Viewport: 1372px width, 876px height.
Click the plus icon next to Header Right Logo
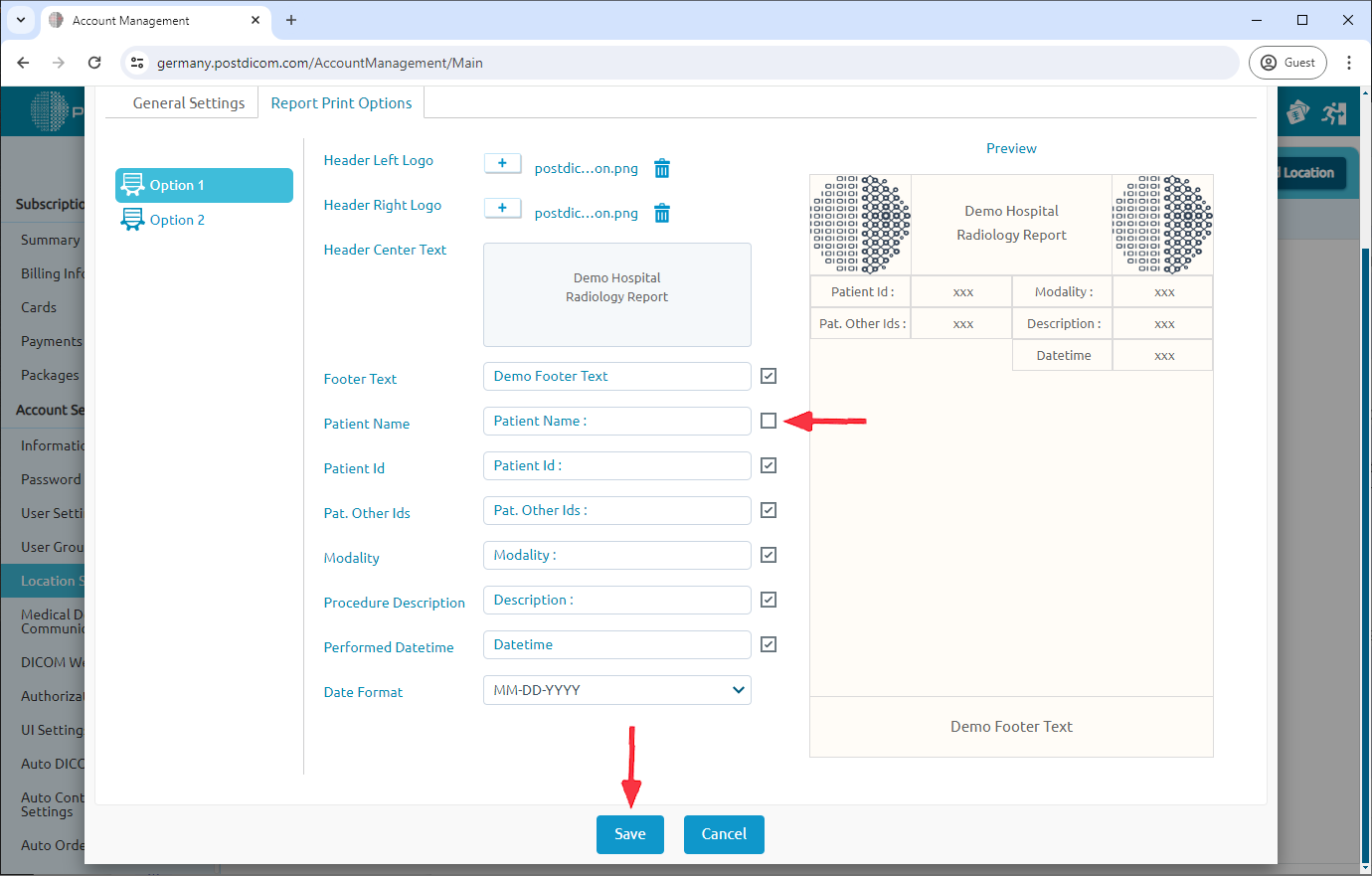pyautogui.click(x=502, y=208)
